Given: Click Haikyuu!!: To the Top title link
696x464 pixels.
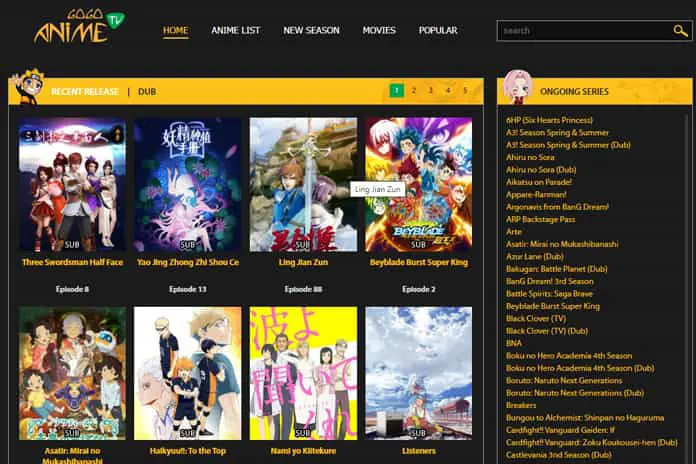Looking at the screenshot, I should [x=188, y=451].
